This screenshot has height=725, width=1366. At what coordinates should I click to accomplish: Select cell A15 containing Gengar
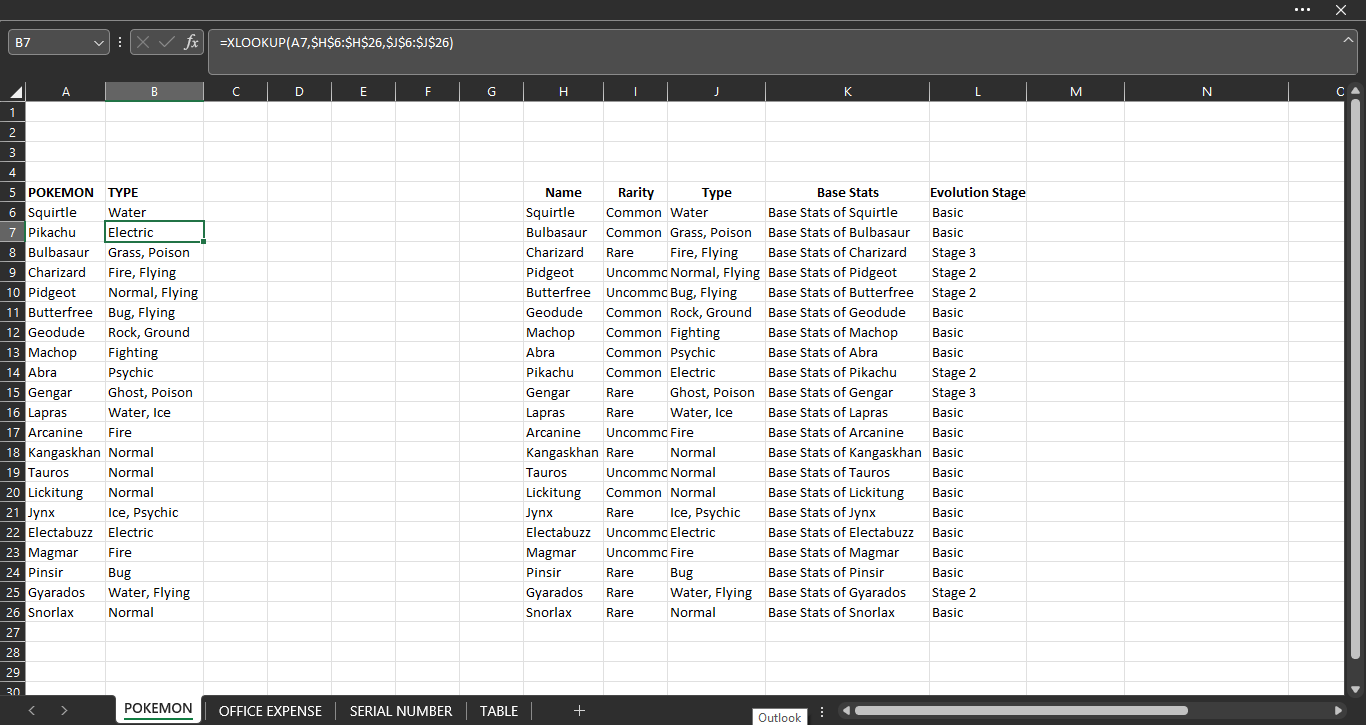(x=66, y=392)
